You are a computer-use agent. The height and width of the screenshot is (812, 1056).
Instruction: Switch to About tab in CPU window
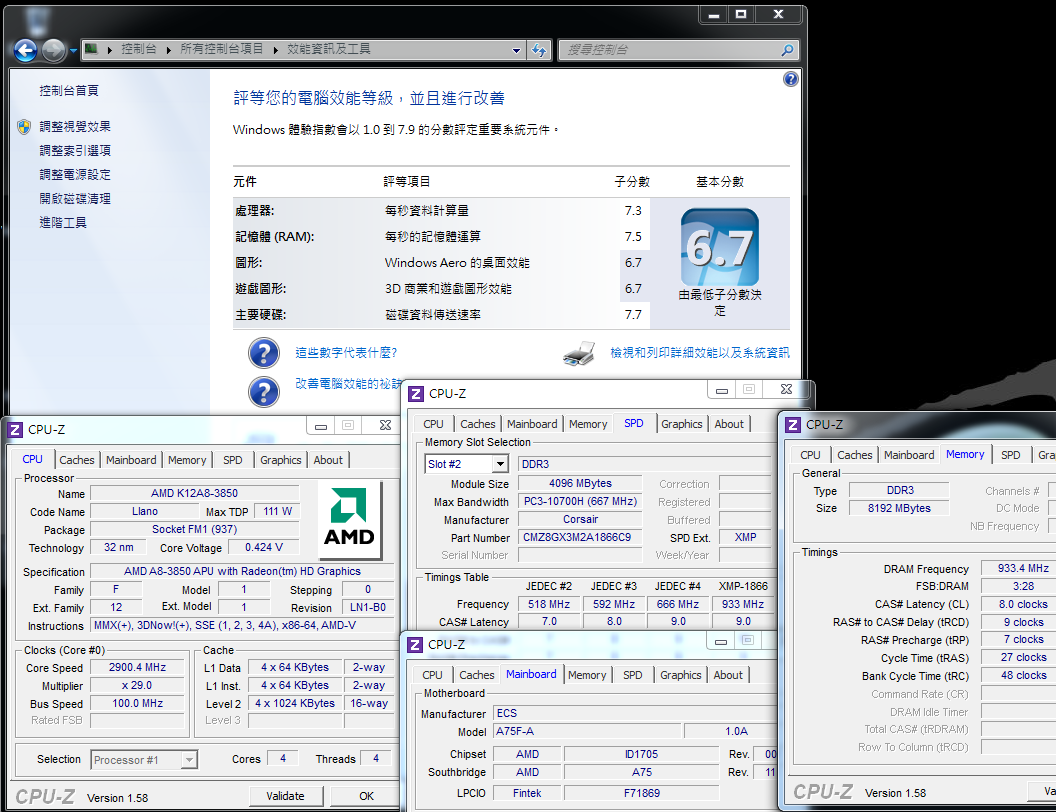tap(328, 460)
